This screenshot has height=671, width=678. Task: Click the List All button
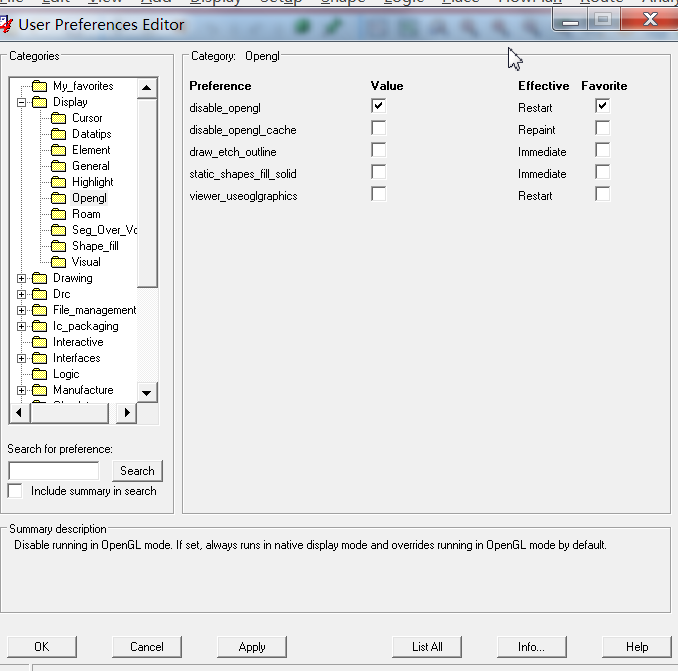pos(427,647)
